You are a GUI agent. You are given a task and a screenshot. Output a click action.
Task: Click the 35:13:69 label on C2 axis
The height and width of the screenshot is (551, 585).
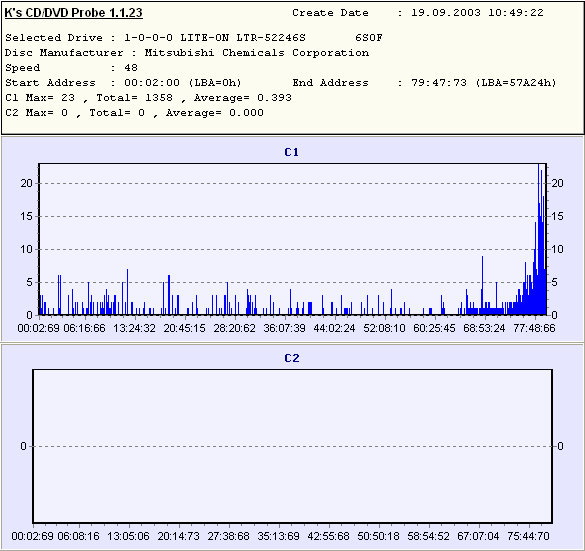[x=278, y=536]
